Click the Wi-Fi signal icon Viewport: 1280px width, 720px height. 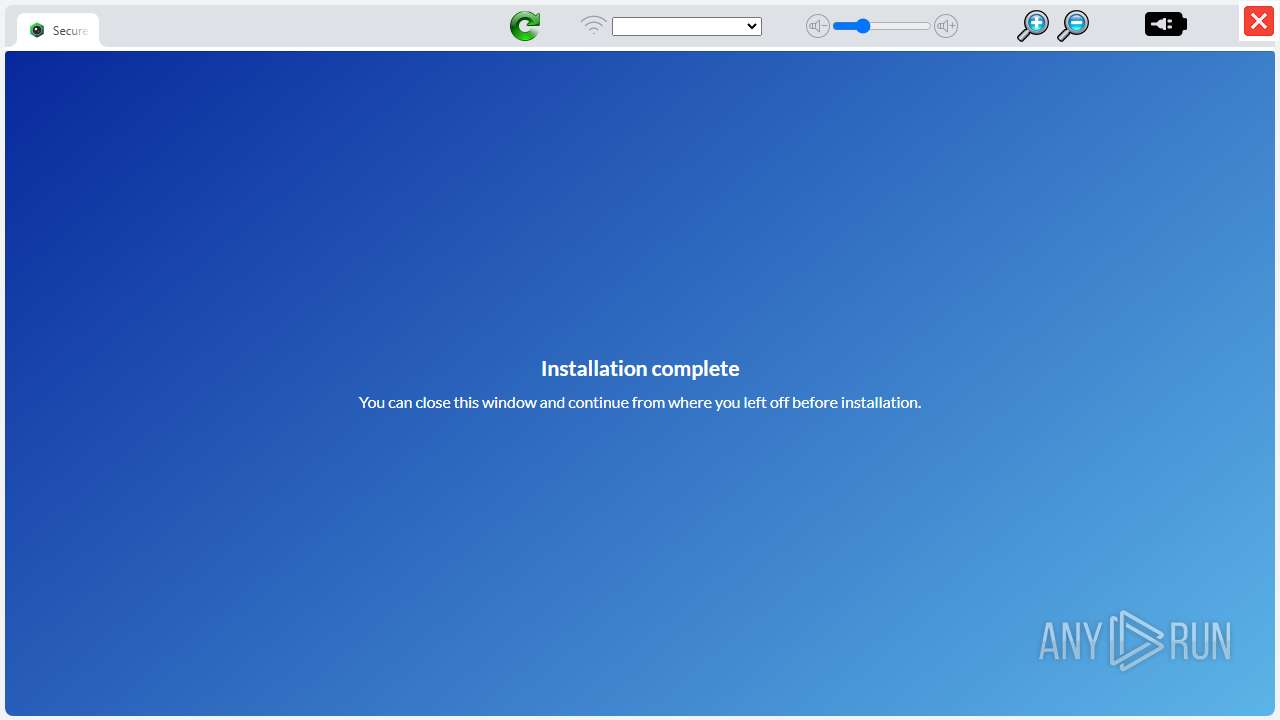(594, 26)
